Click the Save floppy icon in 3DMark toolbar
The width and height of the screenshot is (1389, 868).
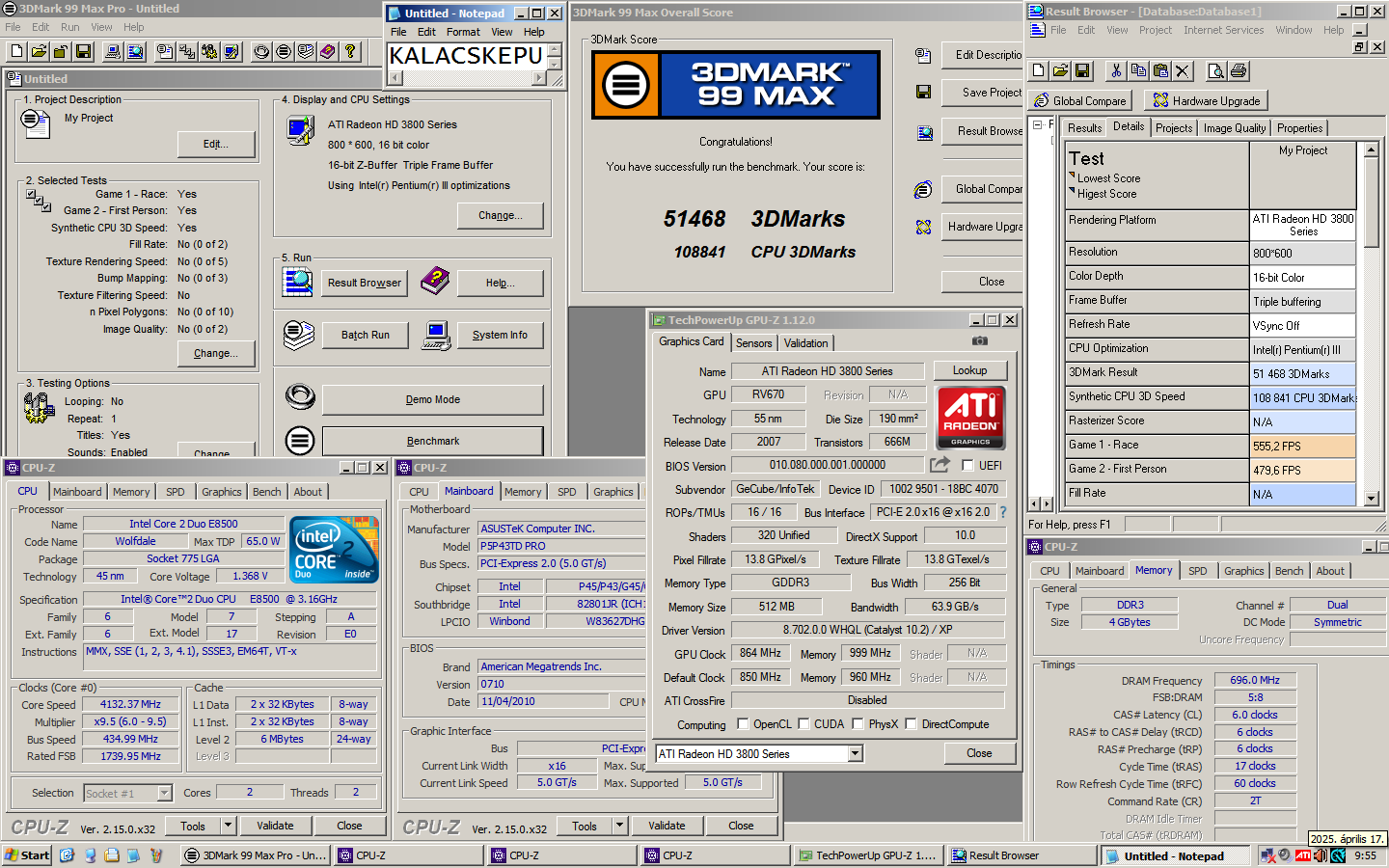(83, 51)
